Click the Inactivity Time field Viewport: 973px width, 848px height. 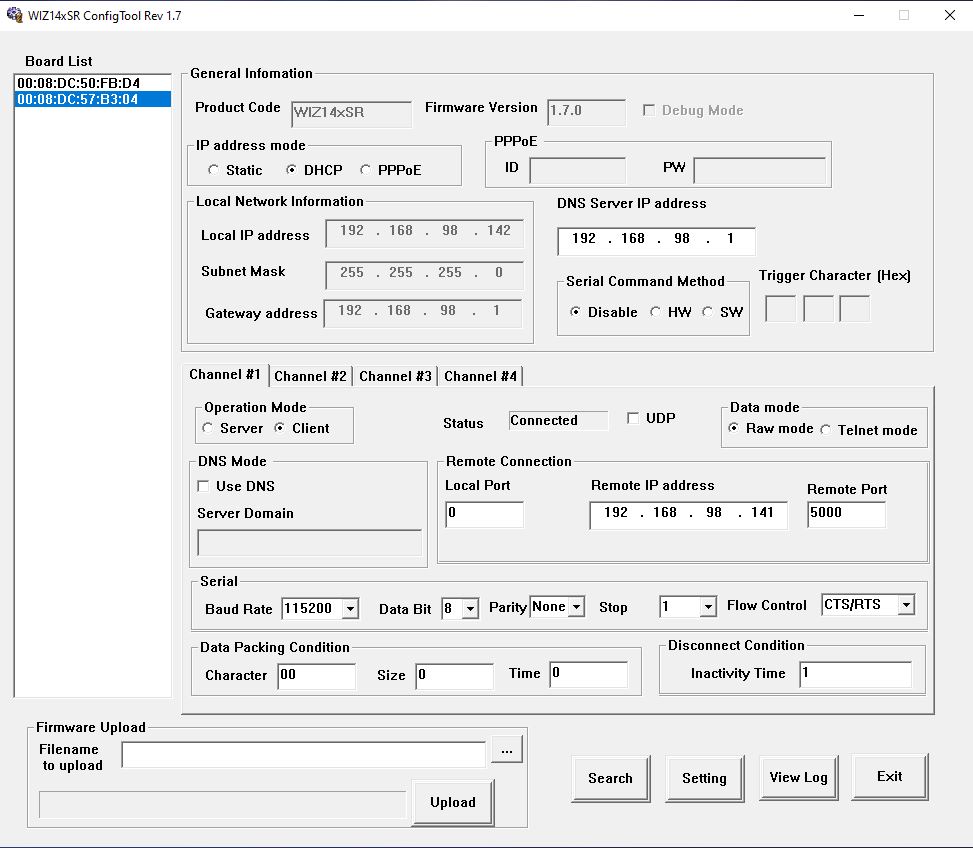[x=856, y=674]
